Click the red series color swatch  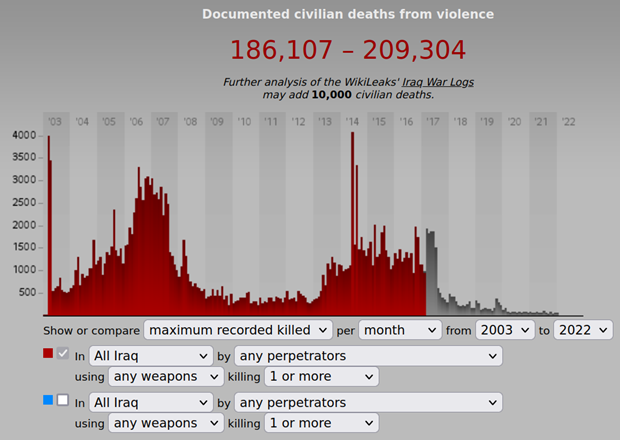click(x=48, y=354)
